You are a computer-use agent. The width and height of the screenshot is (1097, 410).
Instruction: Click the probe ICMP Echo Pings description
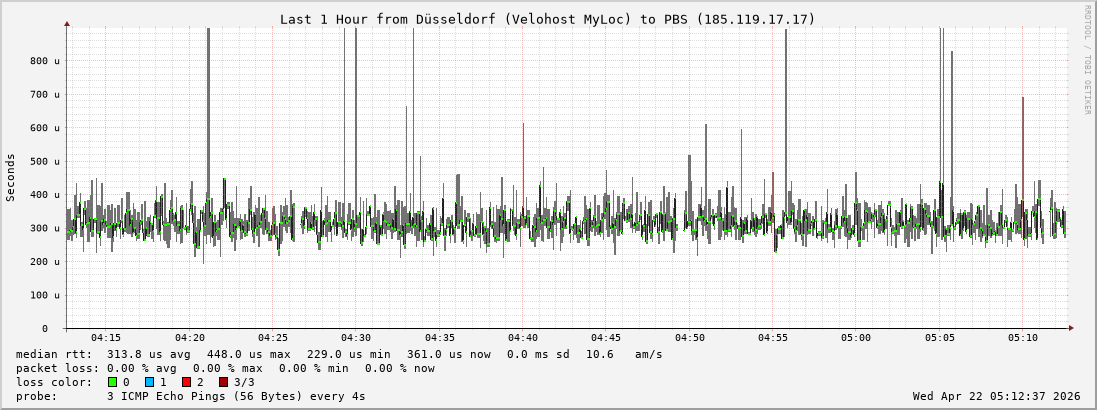[x=190, y=396]
